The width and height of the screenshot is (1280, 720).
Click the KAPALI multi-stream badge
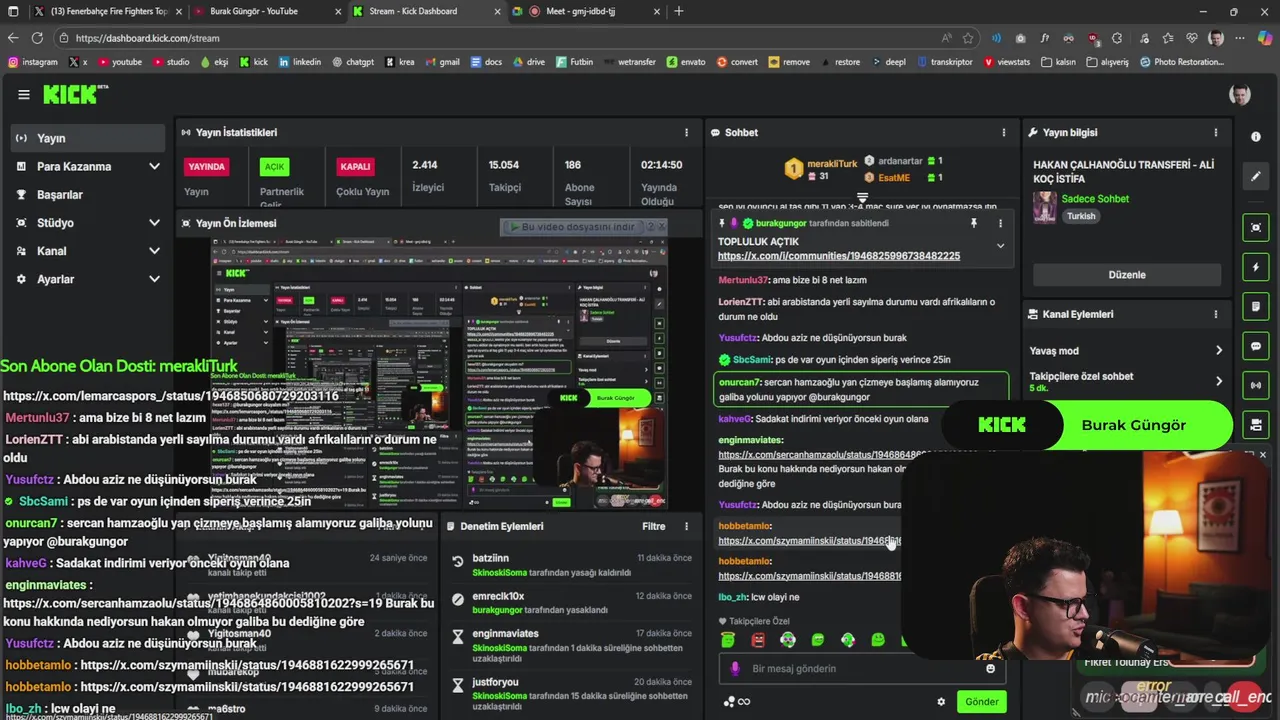[x=356, y=166]
